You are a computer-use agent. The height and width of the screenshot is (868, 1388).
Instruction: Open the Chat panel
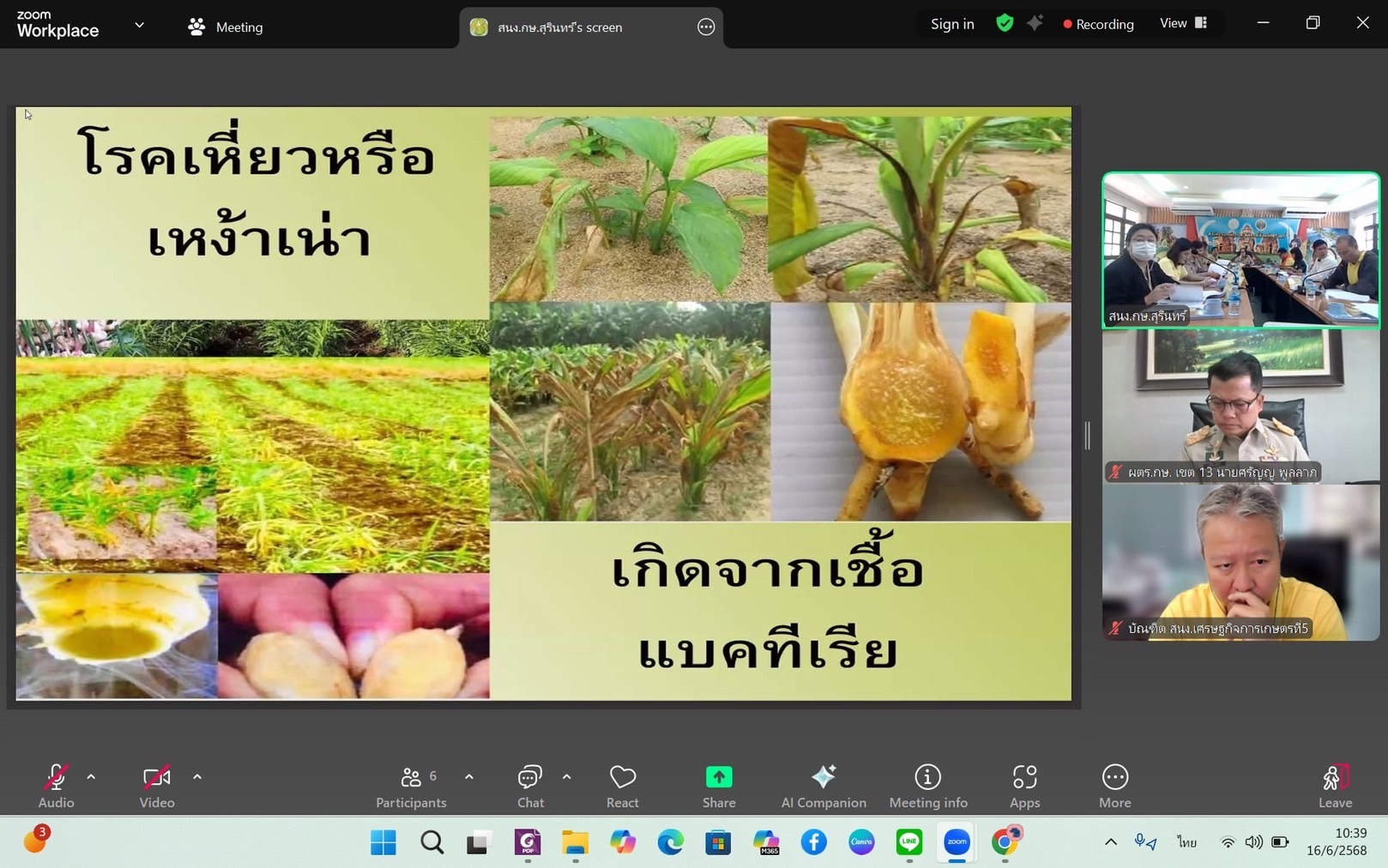click(530, 786)
